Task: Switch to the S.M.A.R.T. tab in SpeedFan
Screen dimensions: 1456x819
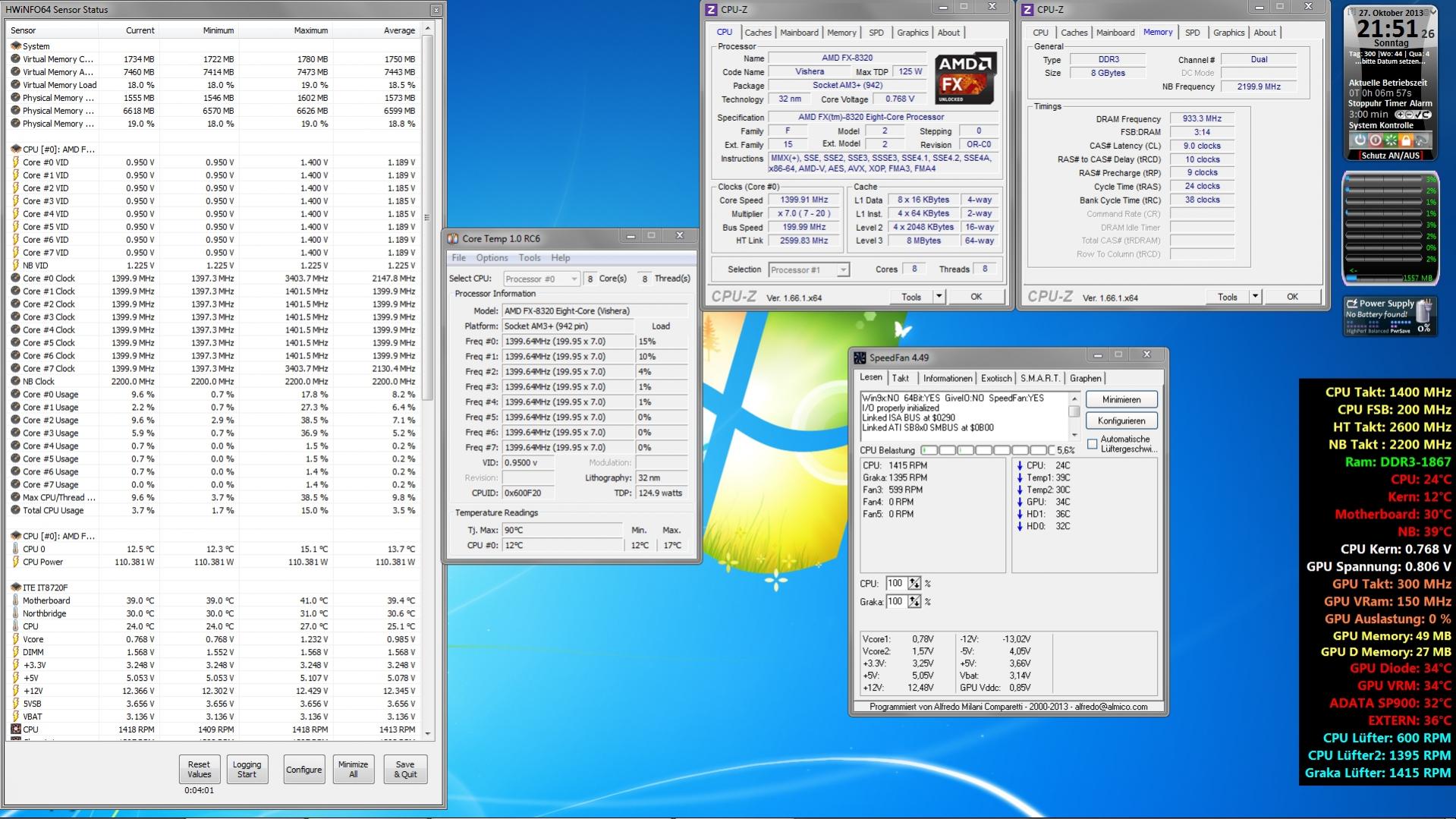Action: click(x=1040, y=379)
